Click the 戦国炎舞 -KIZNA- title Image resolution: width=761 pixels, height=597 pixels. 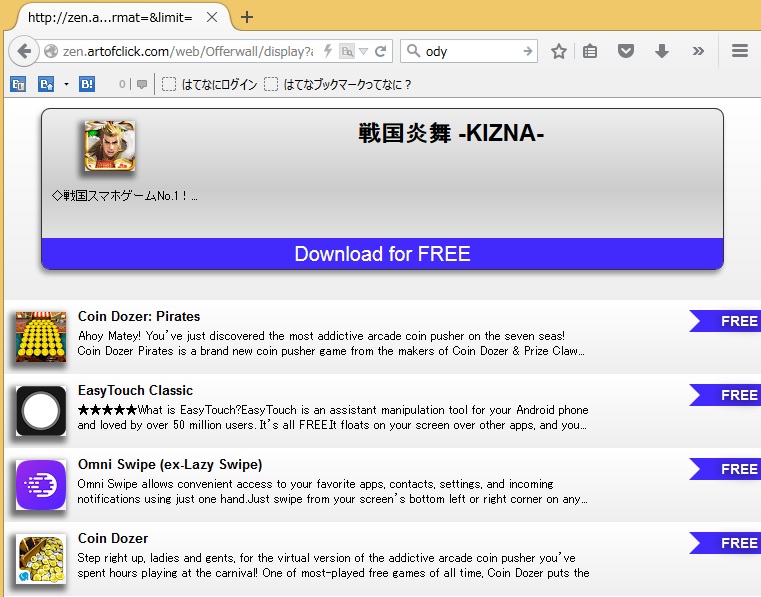[x=451, y=133]
